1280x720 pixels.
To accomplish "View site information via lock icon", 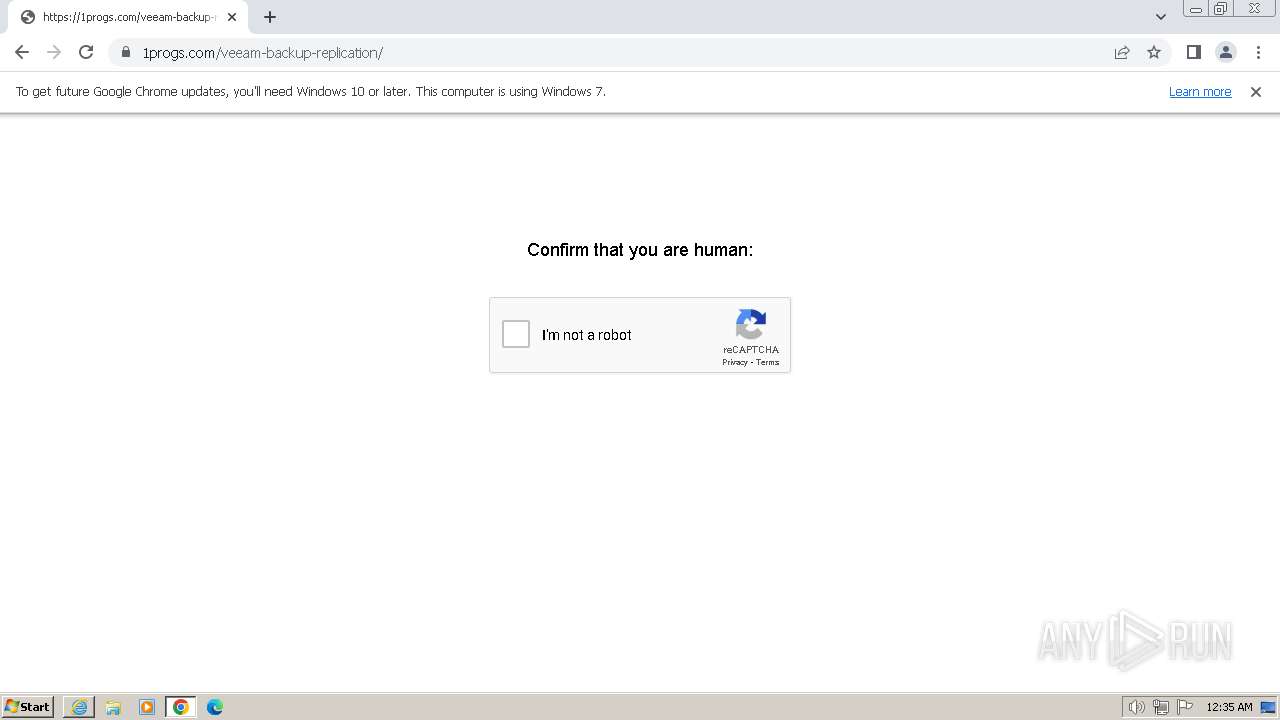I will pyautogui.click(x=126, y=52).
